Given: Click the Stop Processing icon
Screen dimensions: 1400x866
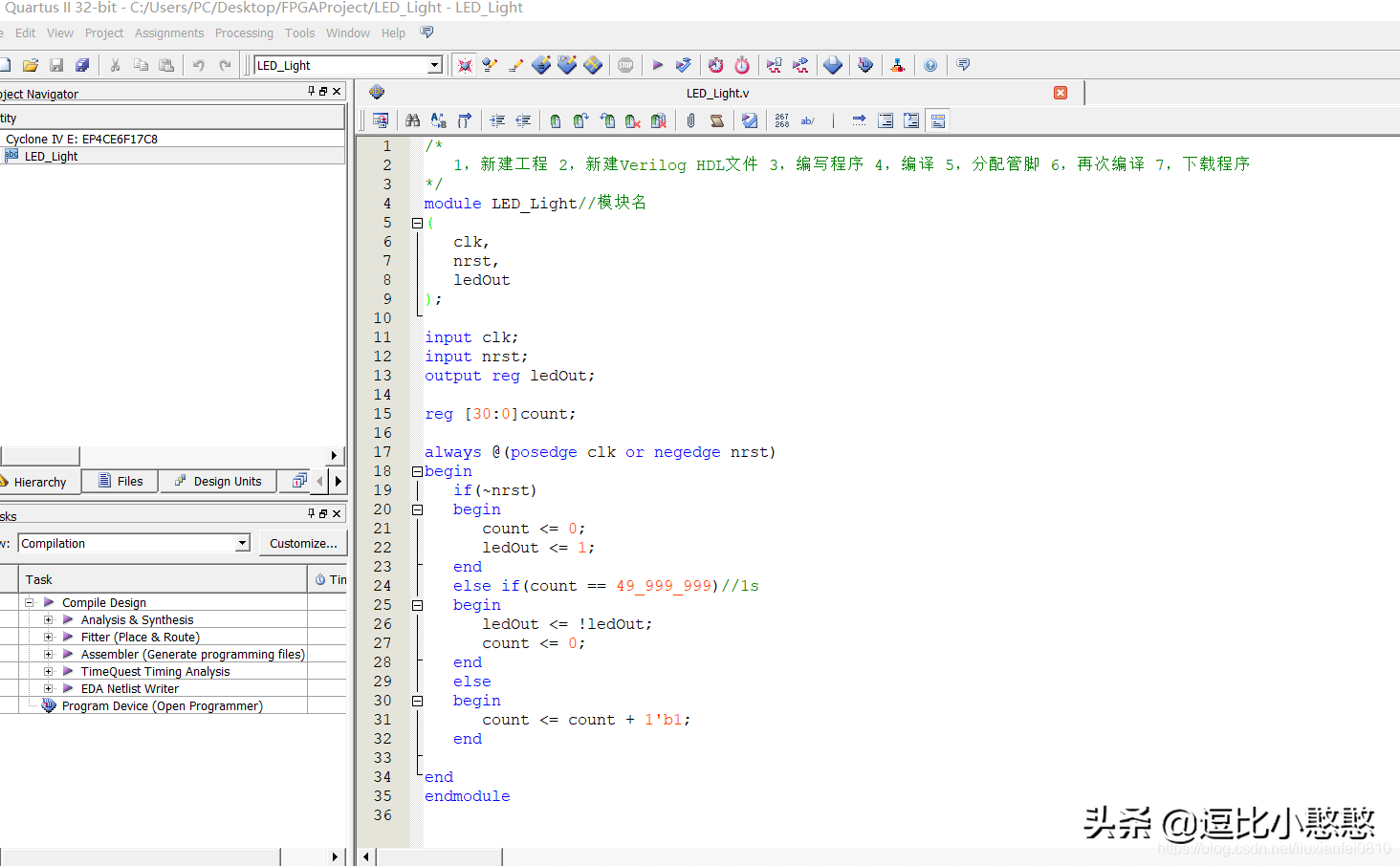Looking at the screenshot, I should tap(625, 65).
